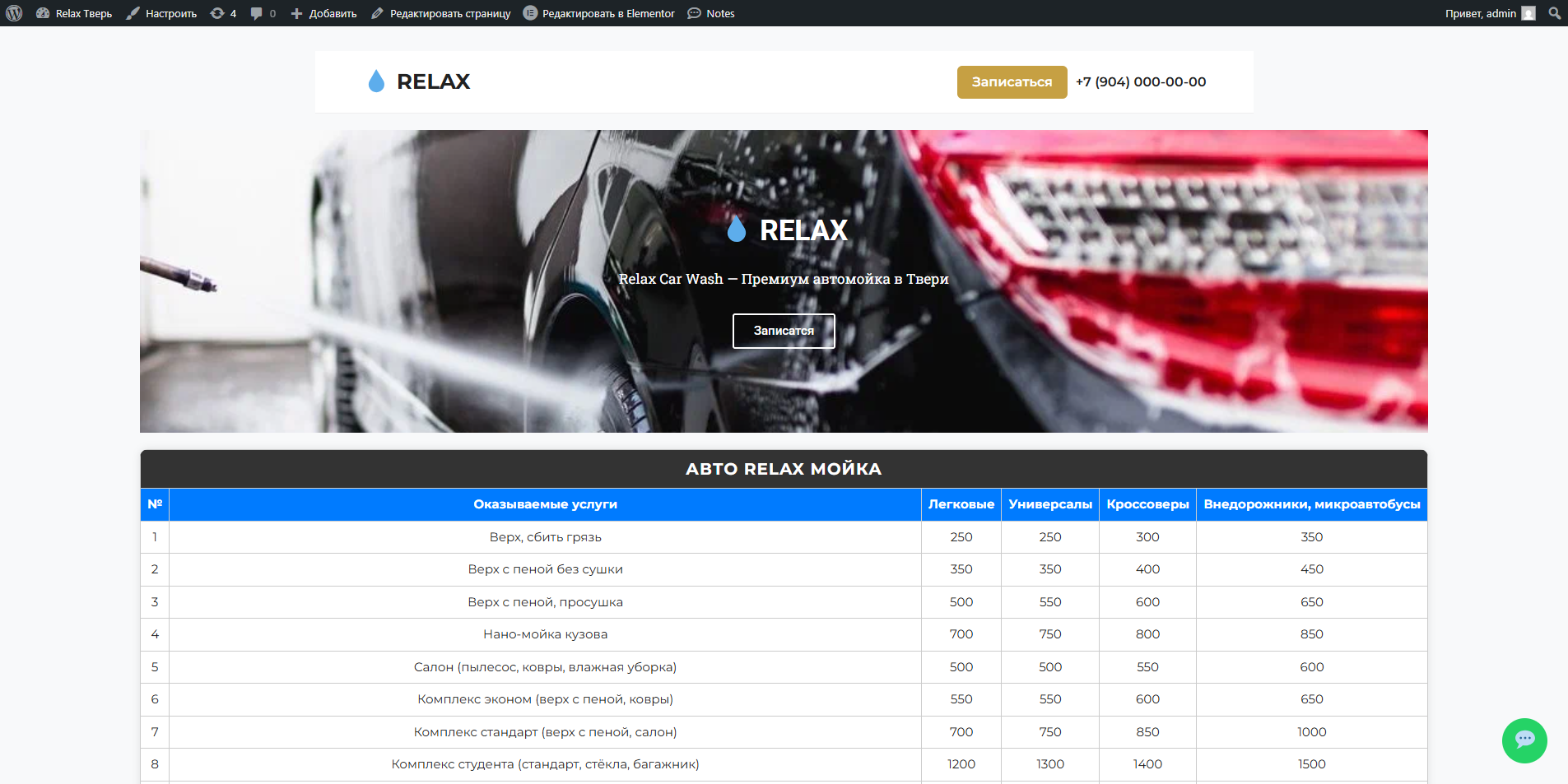Screen dimensions: 1568x784
Task: Open the Настроить customizer link
Action: click(162, 13)
